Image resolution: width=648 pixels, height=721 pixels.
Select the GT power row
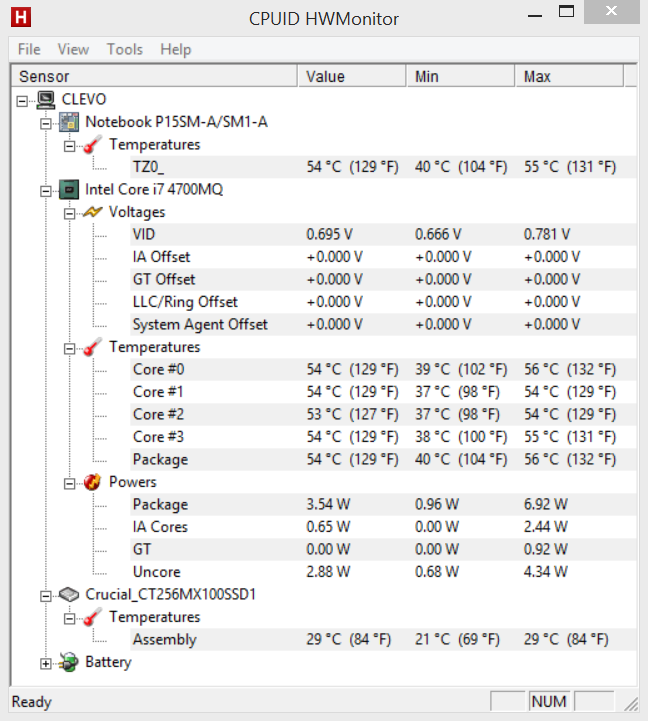pyautogui.click(x=384, y=549)
